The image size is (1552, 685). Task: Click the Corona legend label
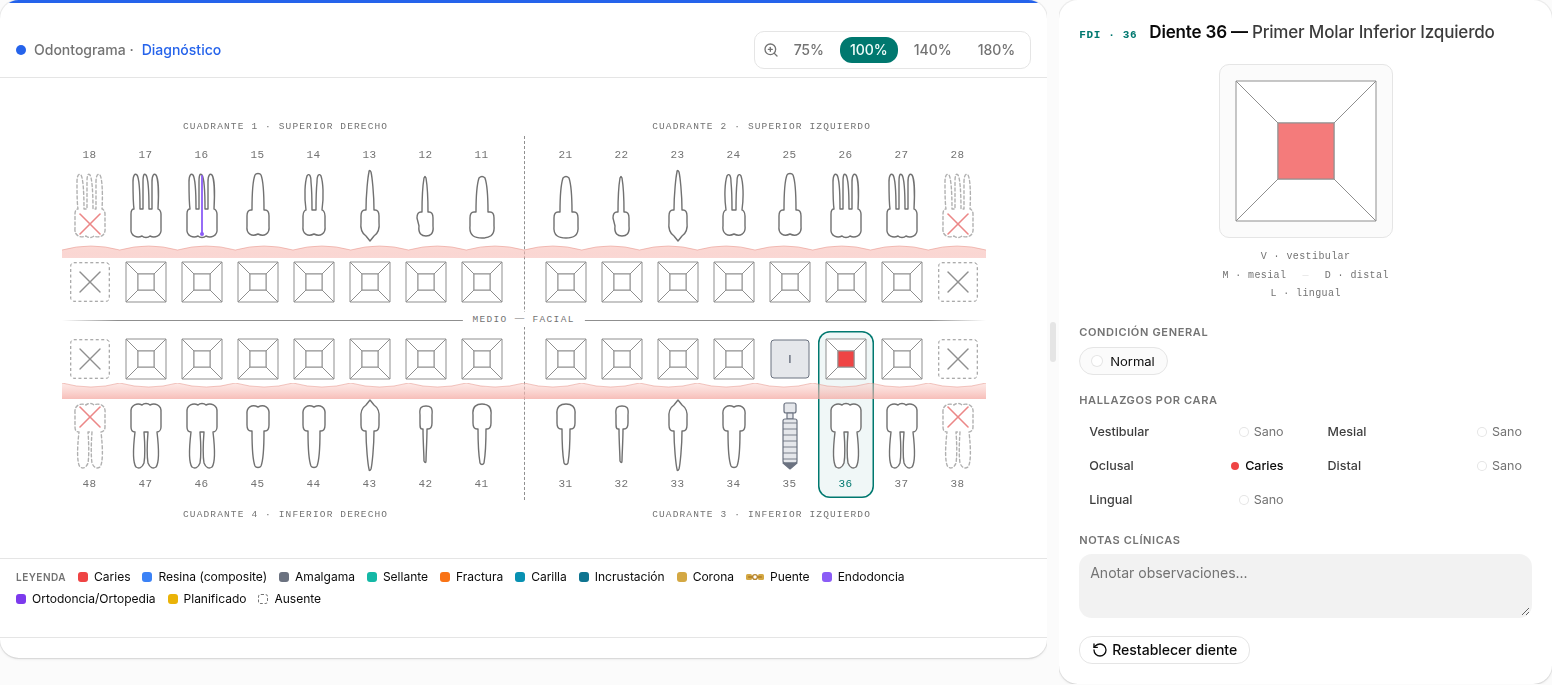click(713, 577)
